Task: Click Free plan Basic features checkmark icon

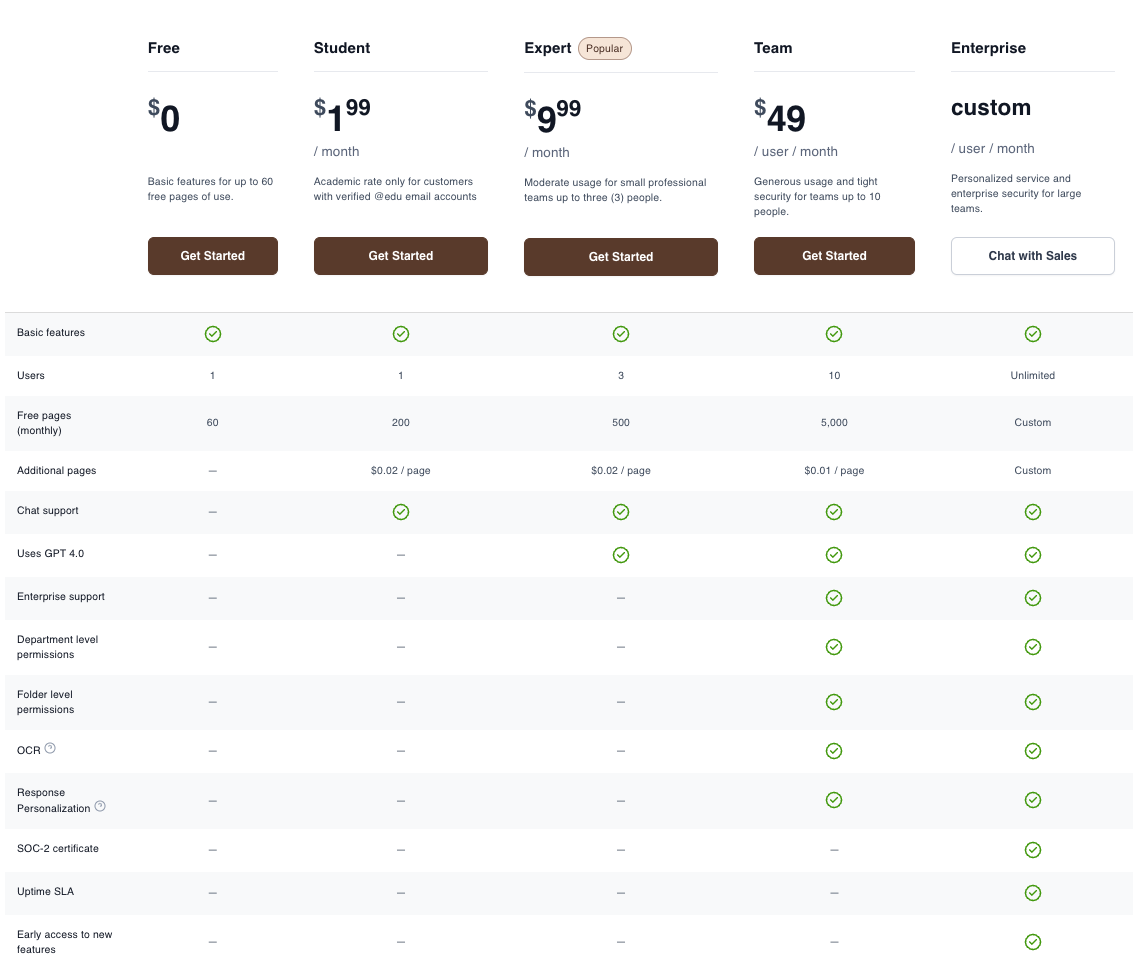Action: 213,334
